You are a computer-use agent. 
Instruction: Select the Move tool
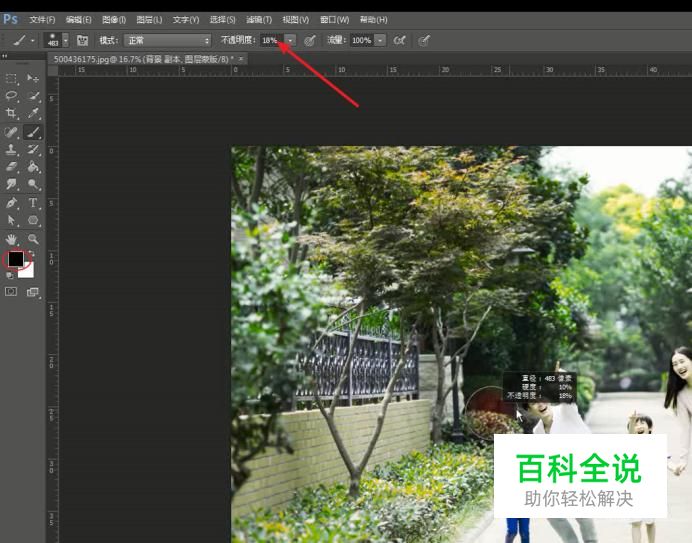(x=33, y=79)
